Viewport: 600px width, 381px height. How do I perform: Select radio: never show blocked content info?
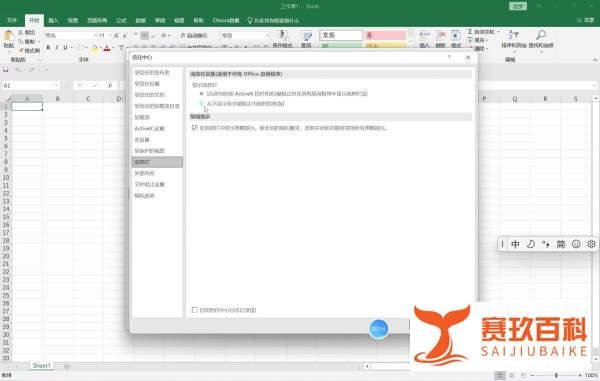(x=202, y=104)
